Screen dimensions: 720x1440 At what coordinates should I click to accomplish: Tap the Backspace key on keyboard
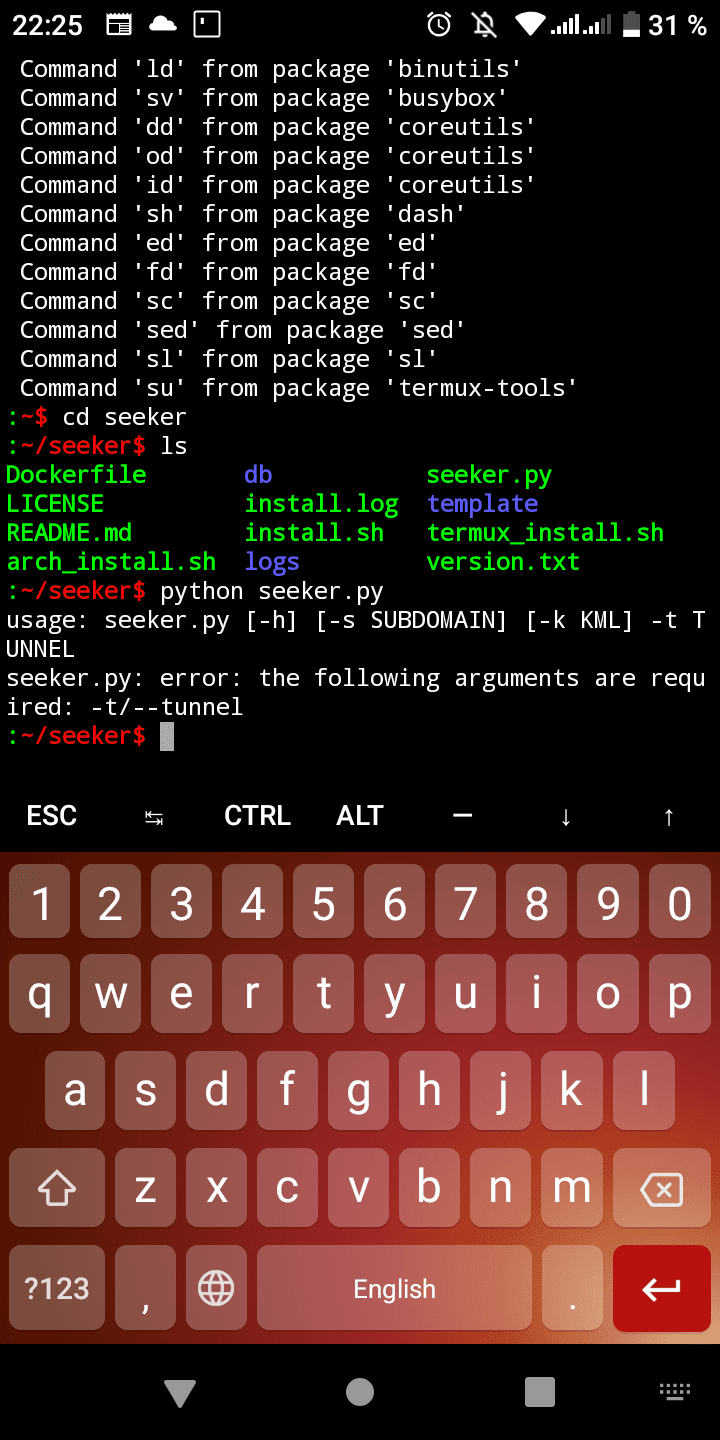coord(661,1188)
